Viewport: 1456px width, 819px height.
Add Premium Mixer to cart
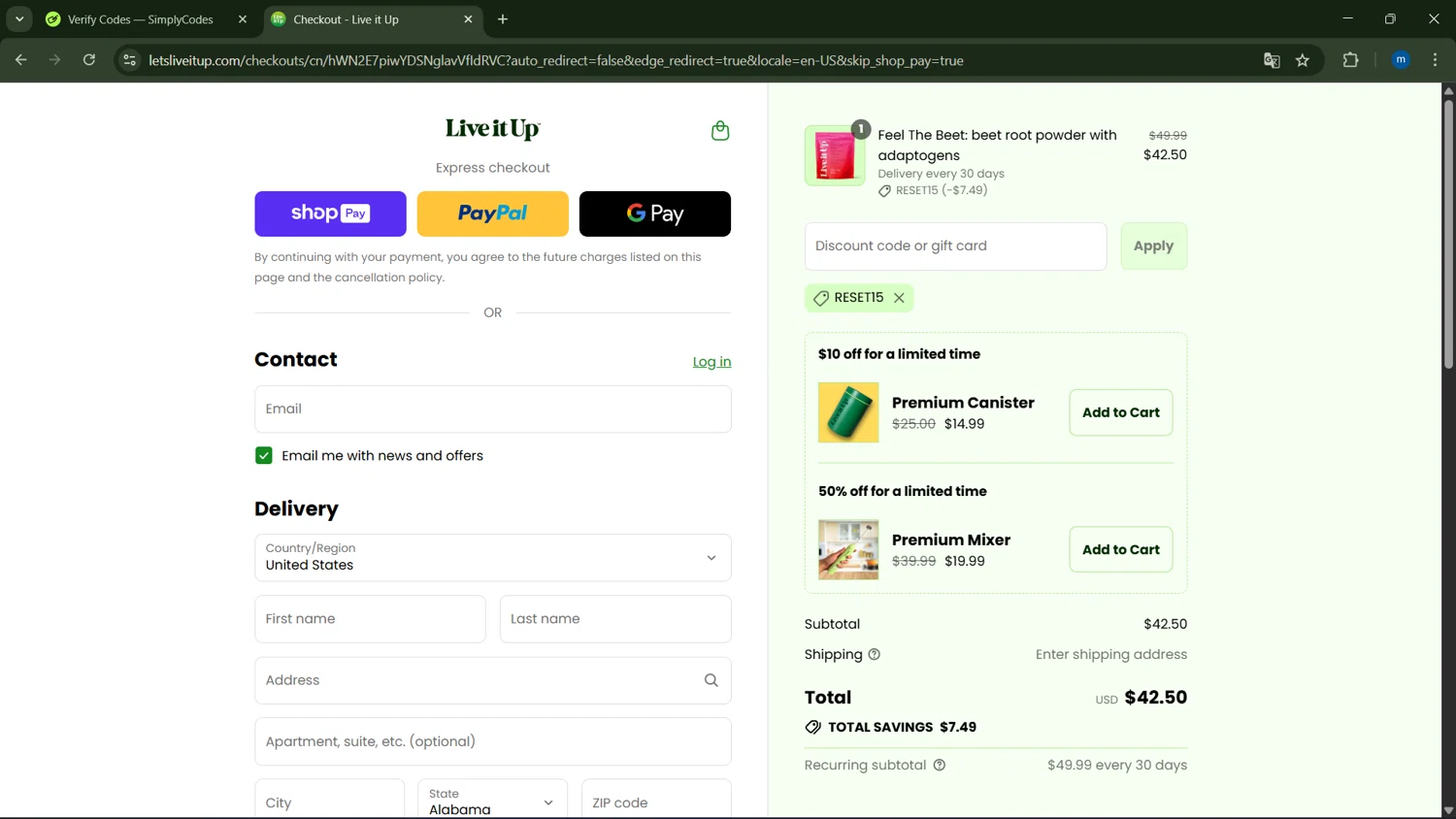point(1121,549)
